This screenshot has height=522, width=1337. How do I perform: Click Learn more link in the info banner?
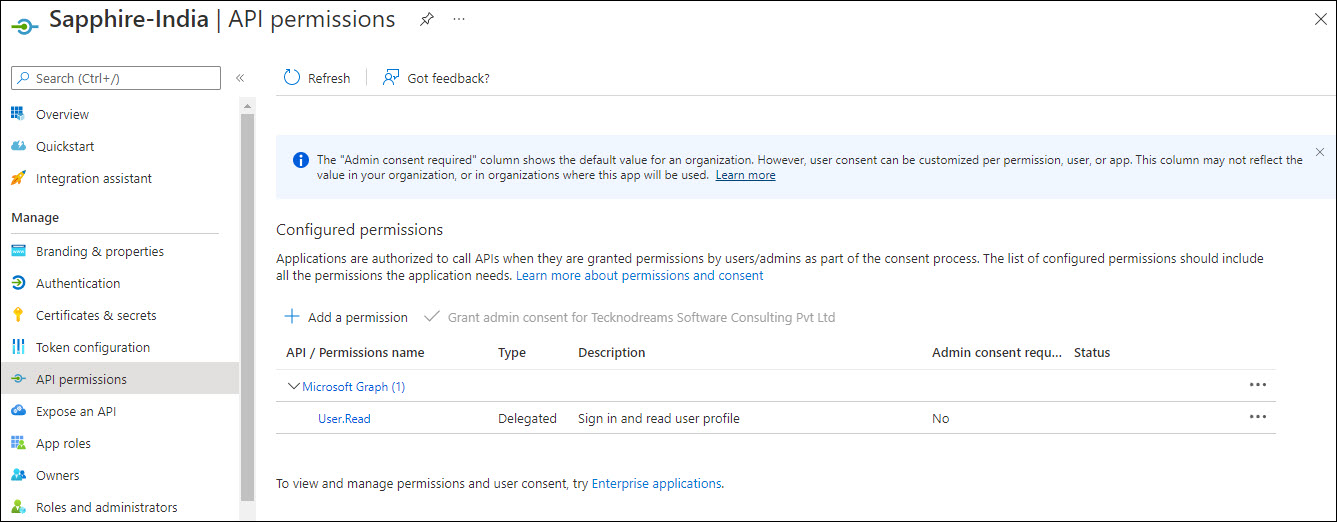745,175
